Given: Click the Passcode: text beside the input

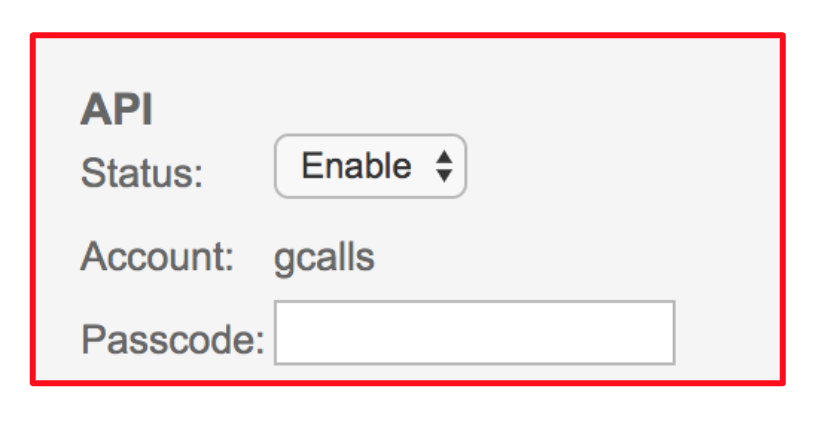Looking at the screenshot, I should (172, 340).
